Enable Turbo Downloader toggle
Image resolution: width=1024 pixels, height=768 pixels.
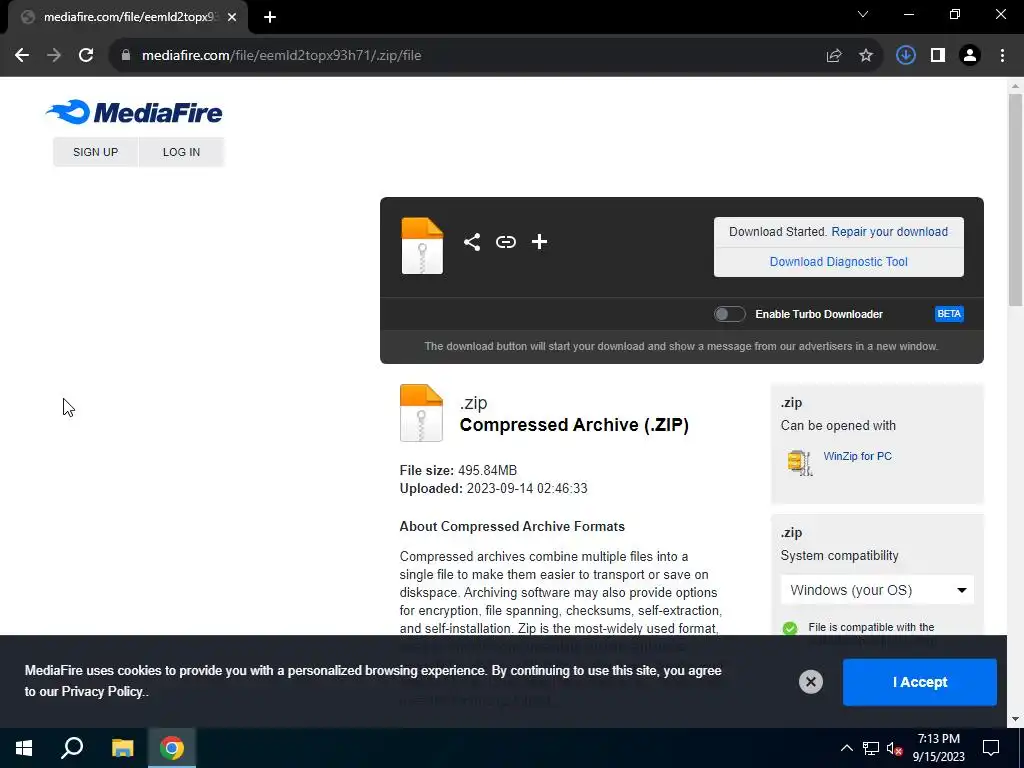pos(729,314)
